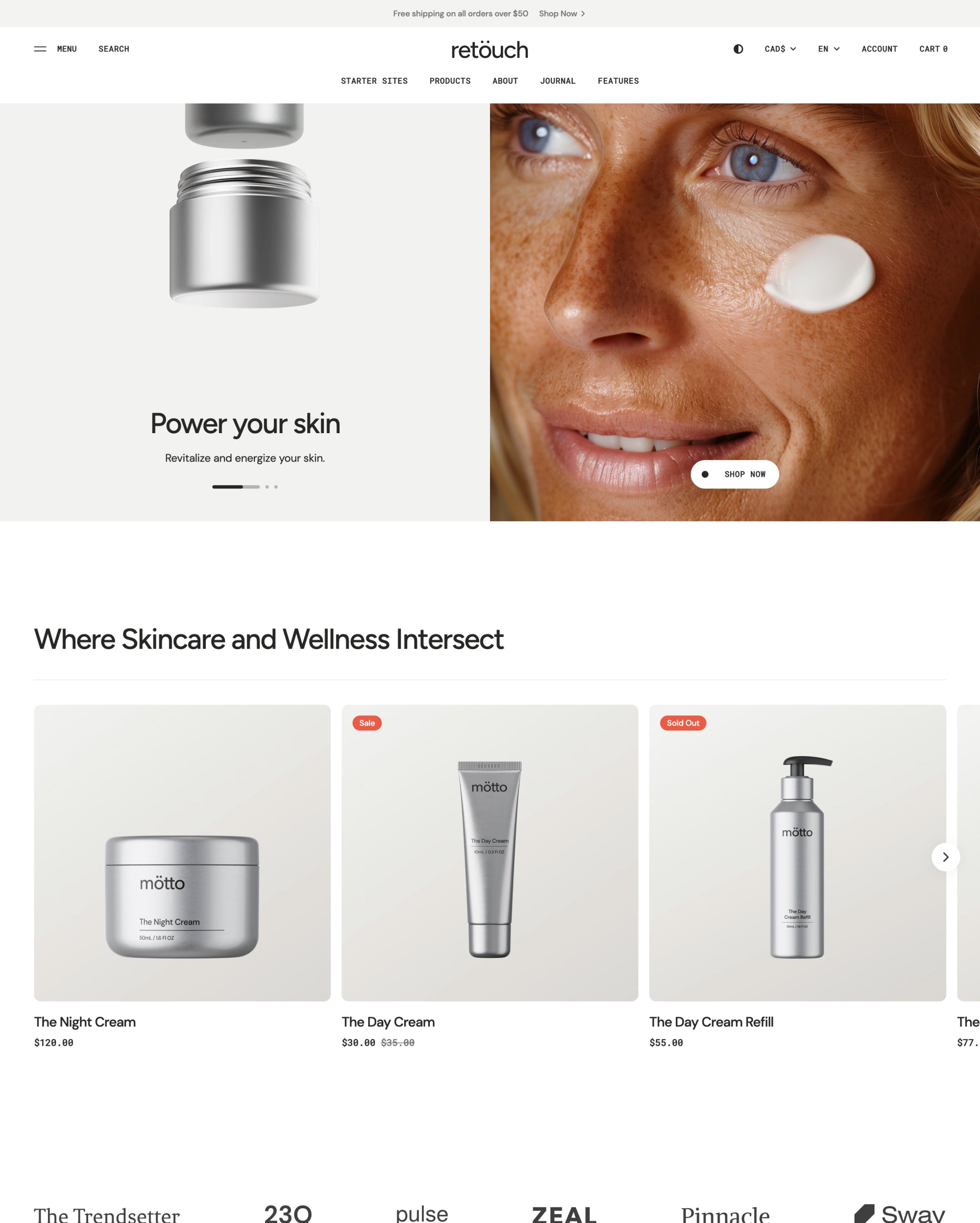This screenshot has height=1223, width=980.
Task: Open the ACCOUNT link
Action: (x=879, y=49)
